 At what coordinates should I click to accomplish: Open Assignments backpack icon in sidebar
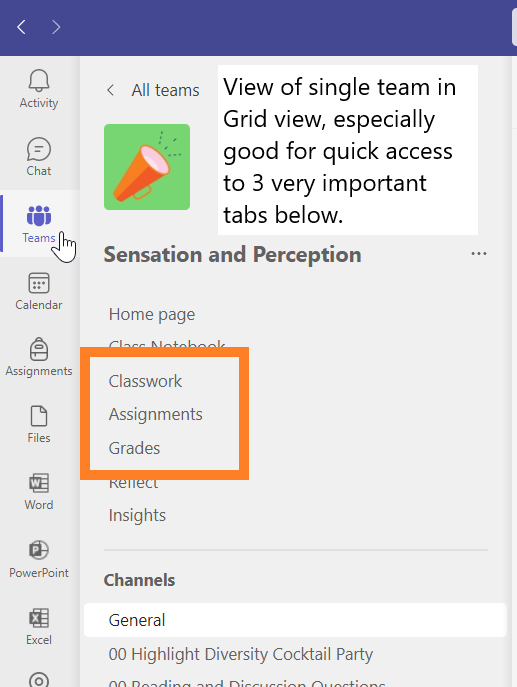point(39,349)
